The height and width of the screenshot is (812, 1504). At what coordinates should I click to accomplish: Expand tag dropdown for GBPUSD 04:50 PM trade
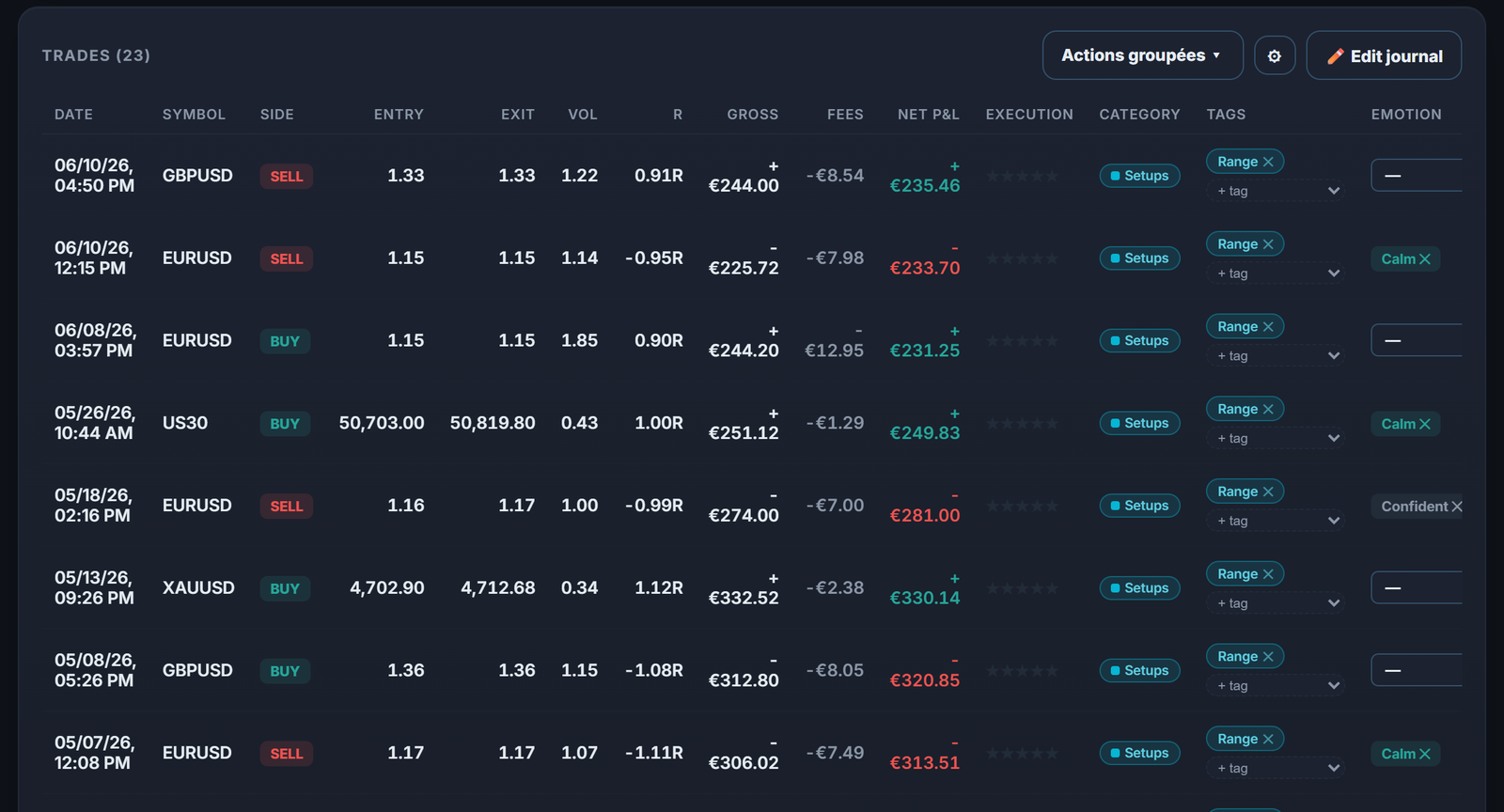coord(1276,191)
